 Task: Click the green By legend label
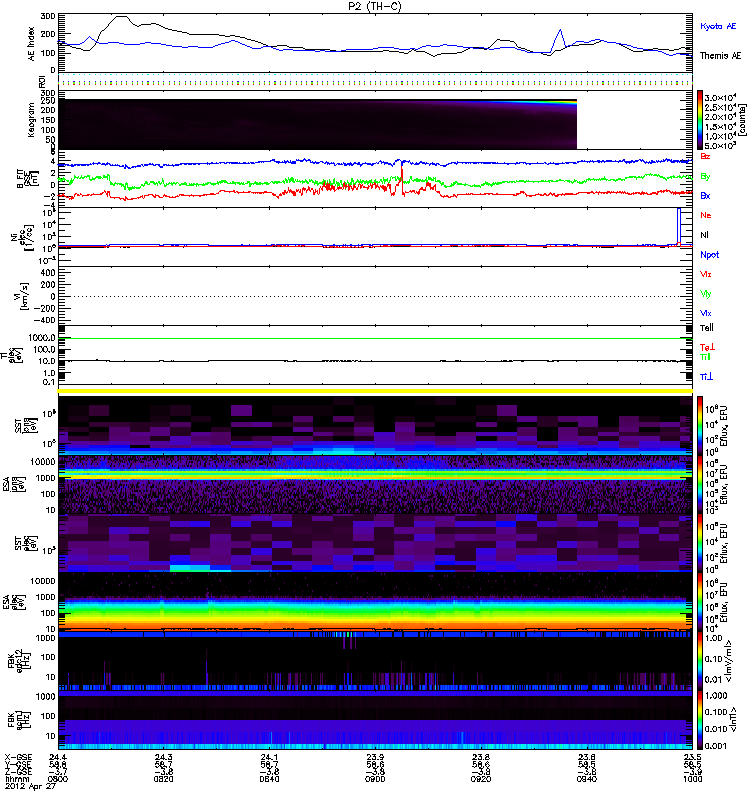click(x=706, y=176)
